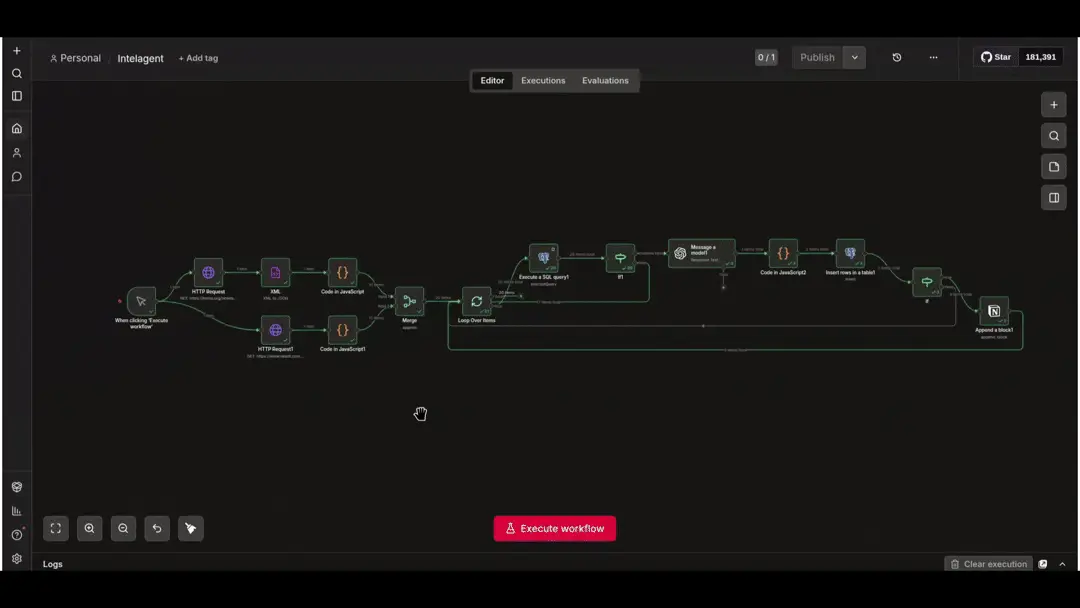
Task: Zoom in on the canvas
Action: coord(90,528)
